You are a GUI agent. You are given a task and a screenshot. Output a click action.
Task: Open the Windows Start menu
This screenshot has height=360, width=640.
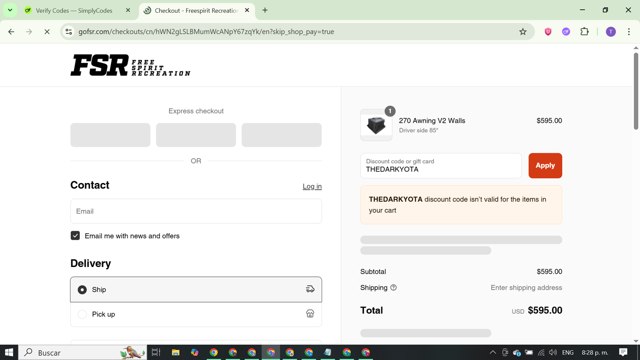(x=9, y=352)
